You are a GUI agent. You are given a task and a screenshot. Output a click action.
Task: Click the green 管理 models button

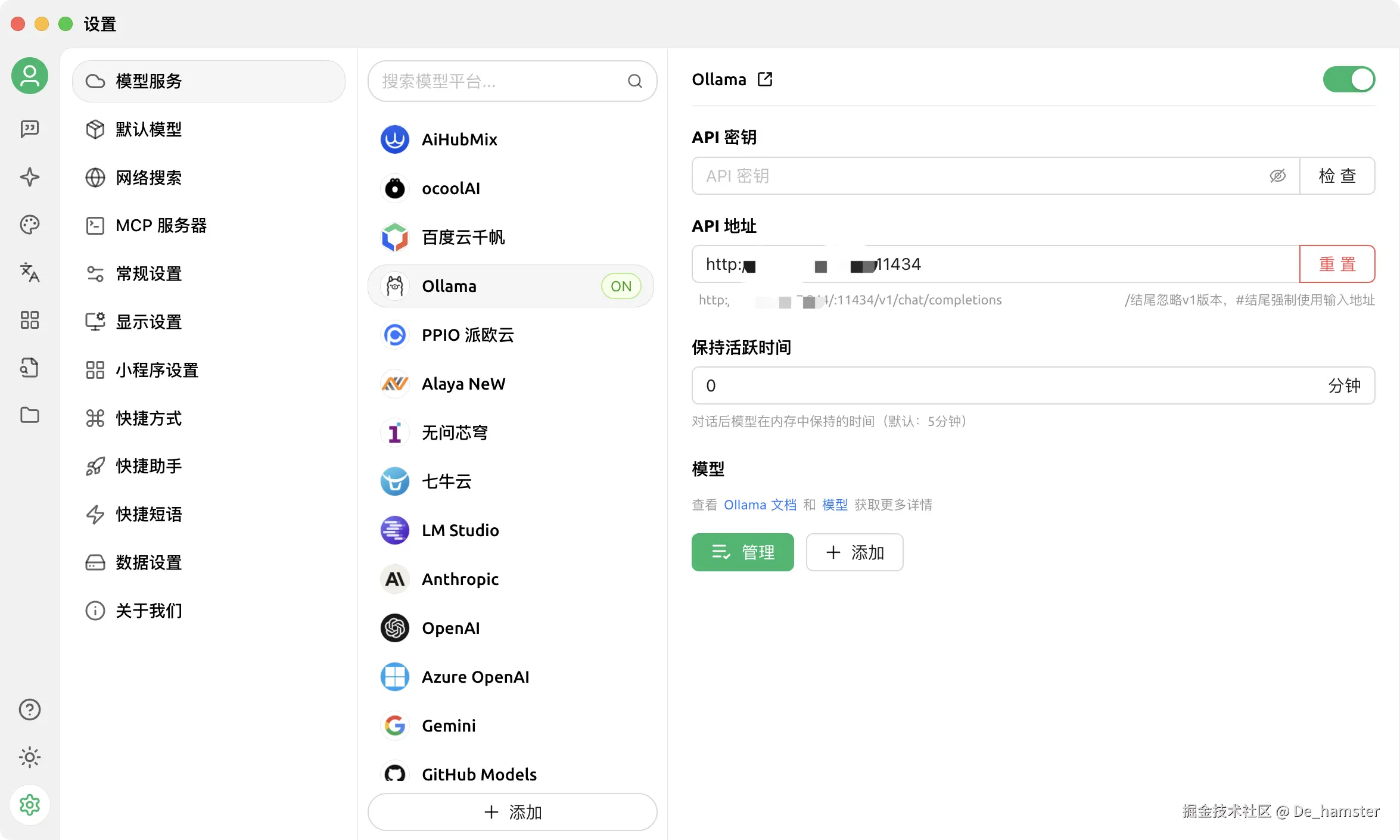click(x=742, y=552)
